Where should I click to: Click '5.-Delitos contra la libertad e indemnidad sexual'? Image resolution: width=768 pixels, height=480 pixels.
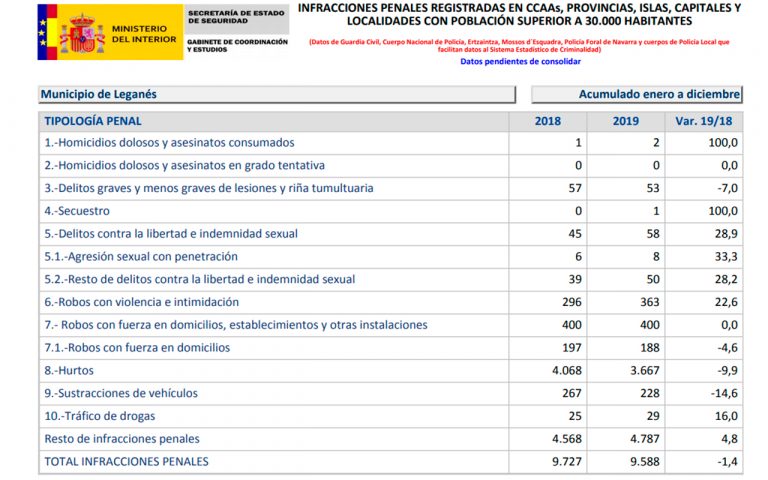171,234
